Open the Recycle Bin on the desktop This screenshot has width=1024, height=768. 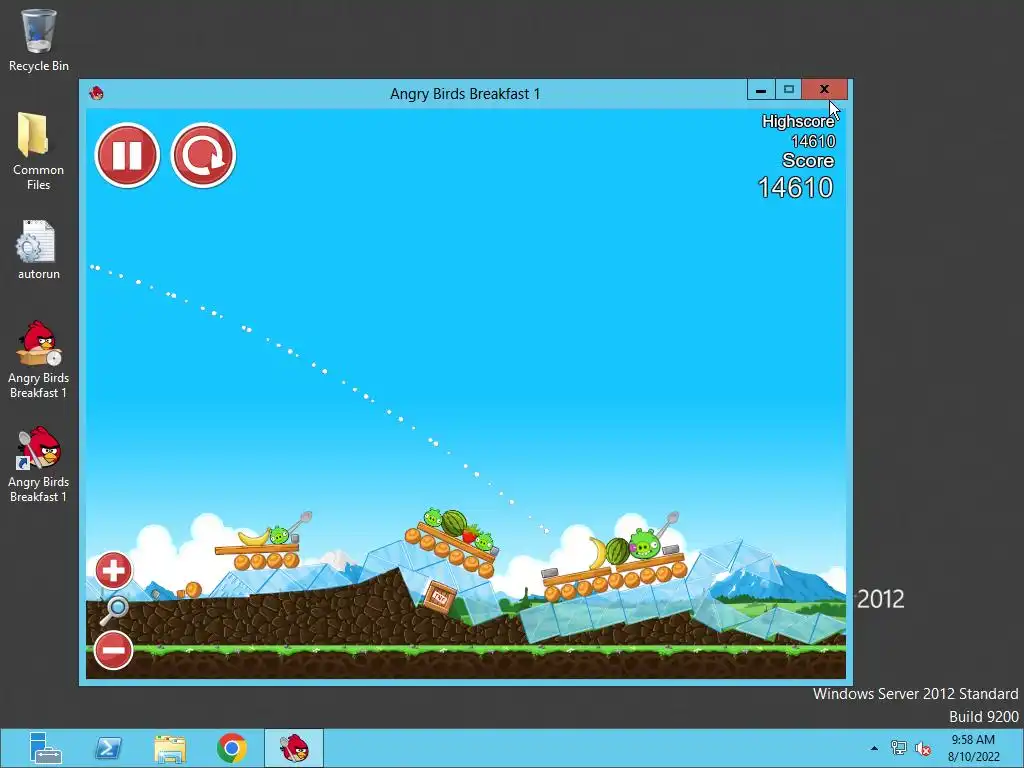point(39,40)
